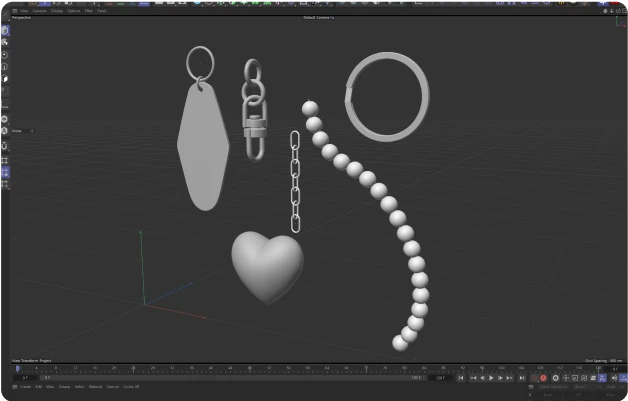This screenshot has width=628, height=401.
Task: Open the viewport View menu
Action: click(x=24, y=11)
